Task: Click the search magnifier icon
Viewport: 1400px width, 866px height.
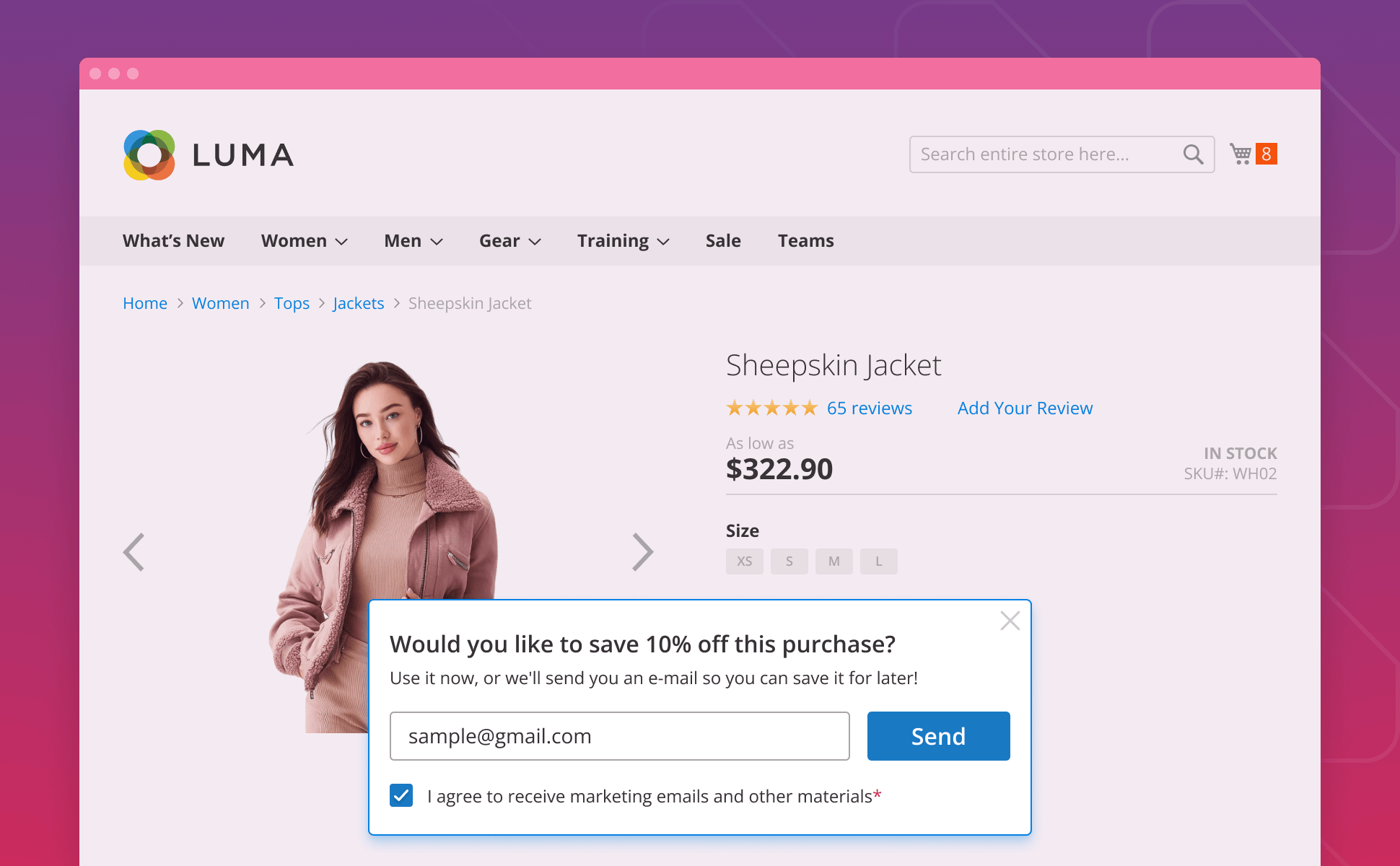Action: coord(1193,154)
